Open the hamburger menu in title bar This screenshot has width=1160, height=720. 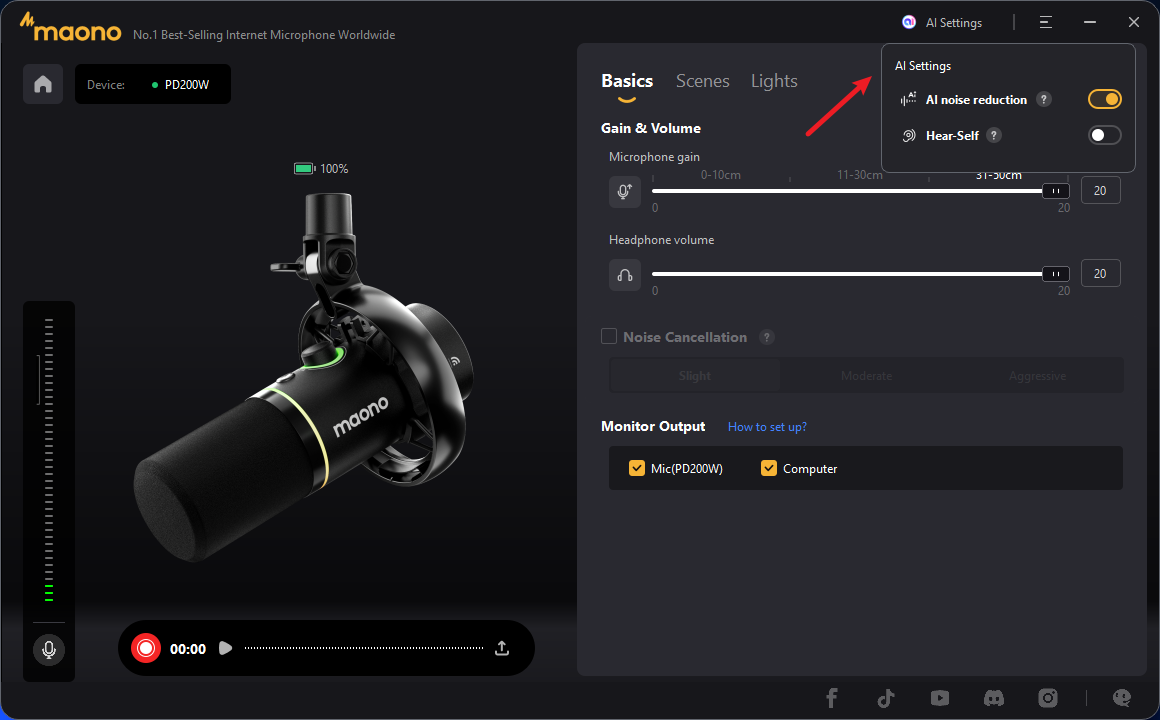1045,22
